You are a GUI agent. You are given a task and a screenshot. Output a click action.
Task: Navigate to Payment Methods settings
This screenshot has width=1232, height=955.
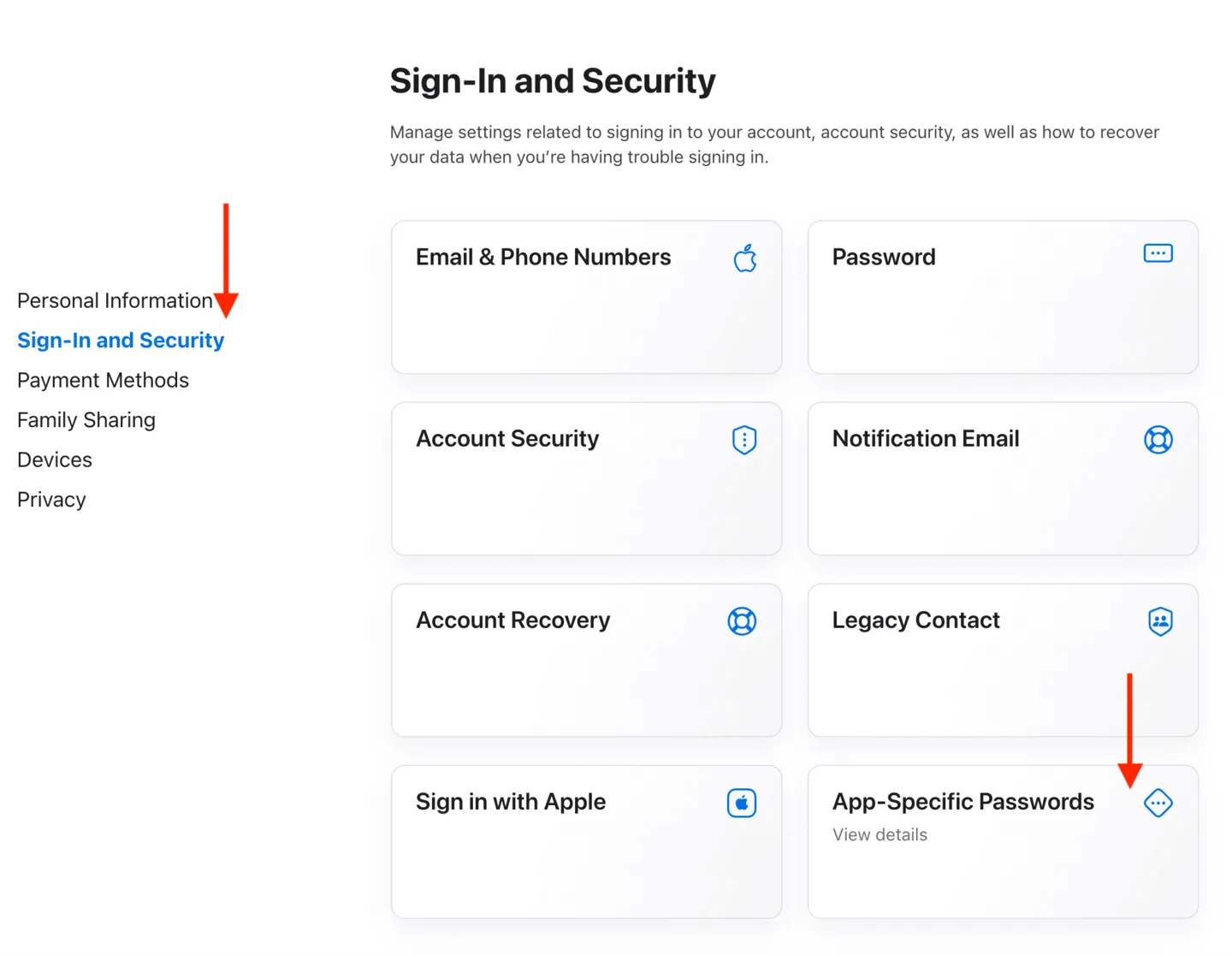[103, 380]
